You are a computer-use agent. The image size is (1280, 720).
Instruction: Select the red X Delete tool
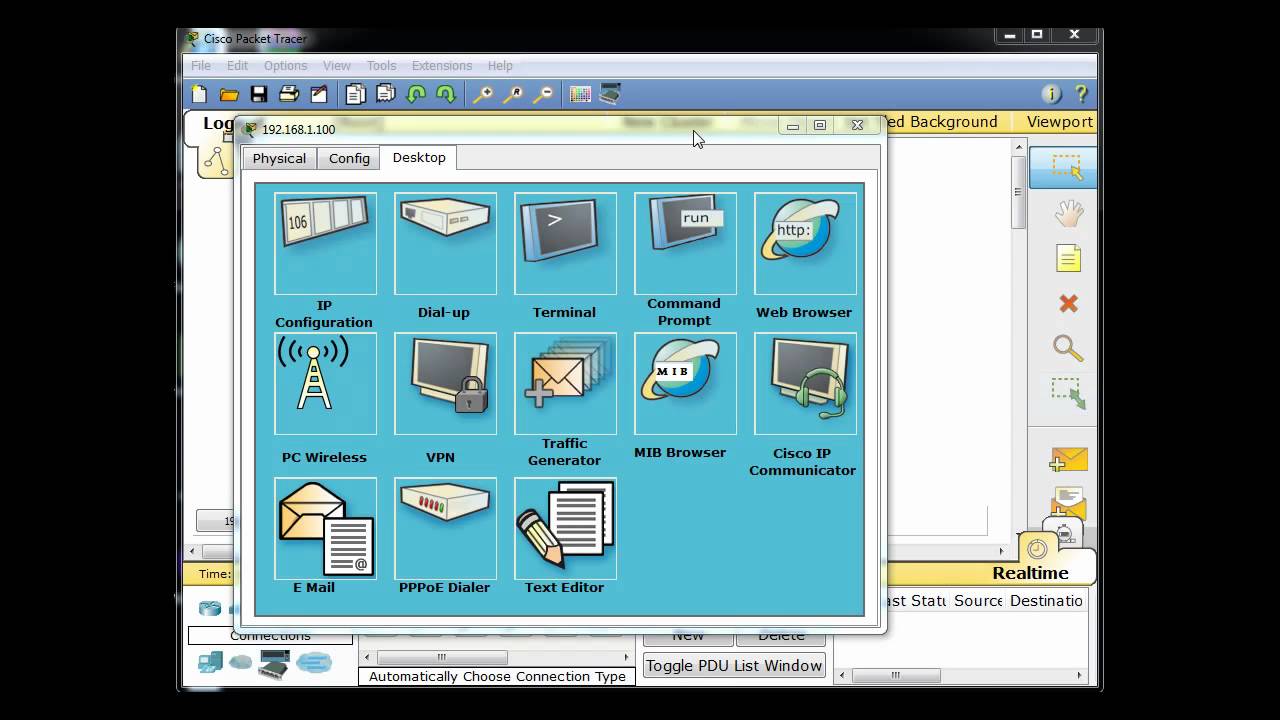pos(1068,303)
